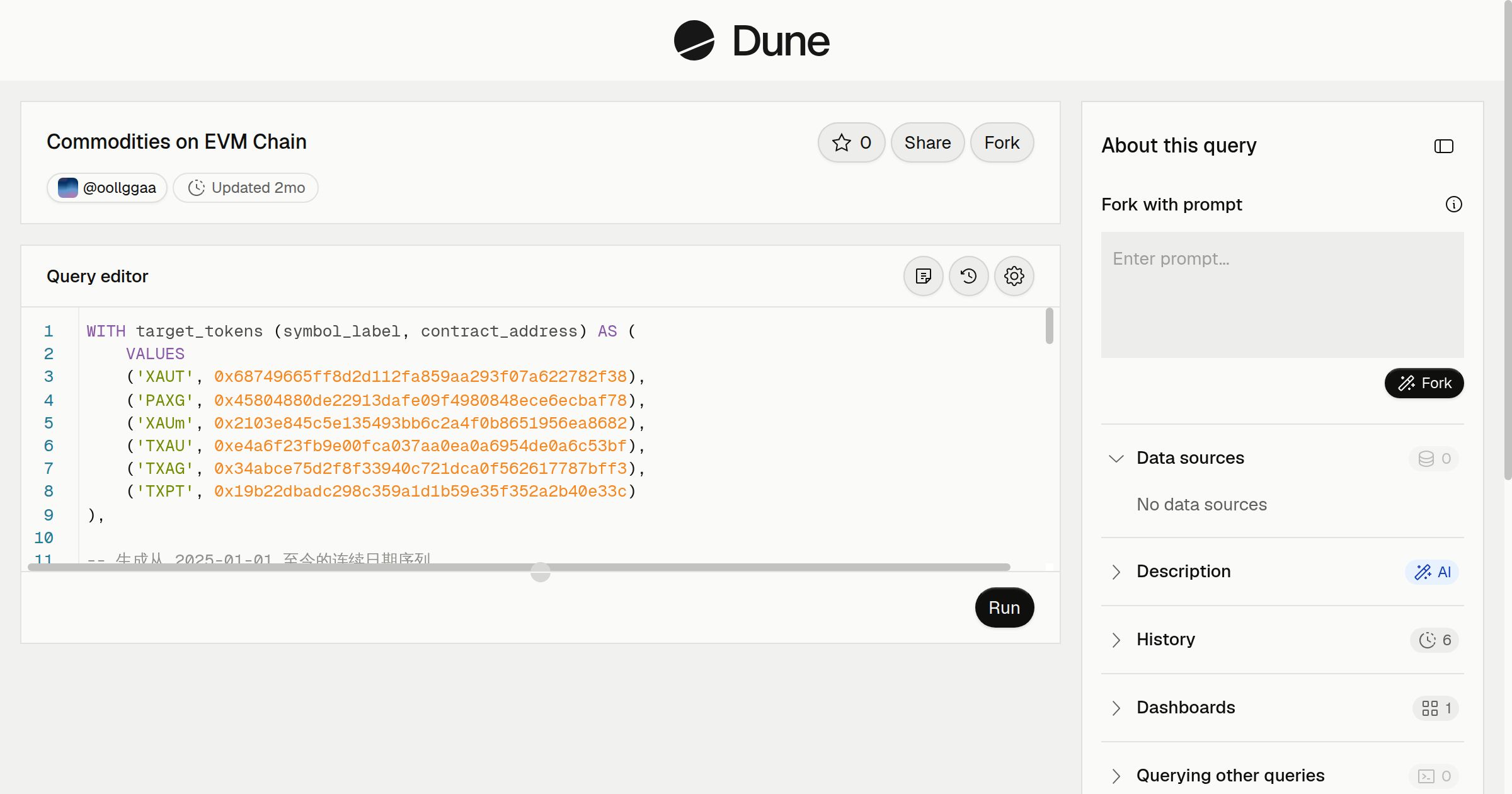Screen dimensions: 1512x794
Task: Expand the Querying other queries section
Action: [x=1116, y=776]
